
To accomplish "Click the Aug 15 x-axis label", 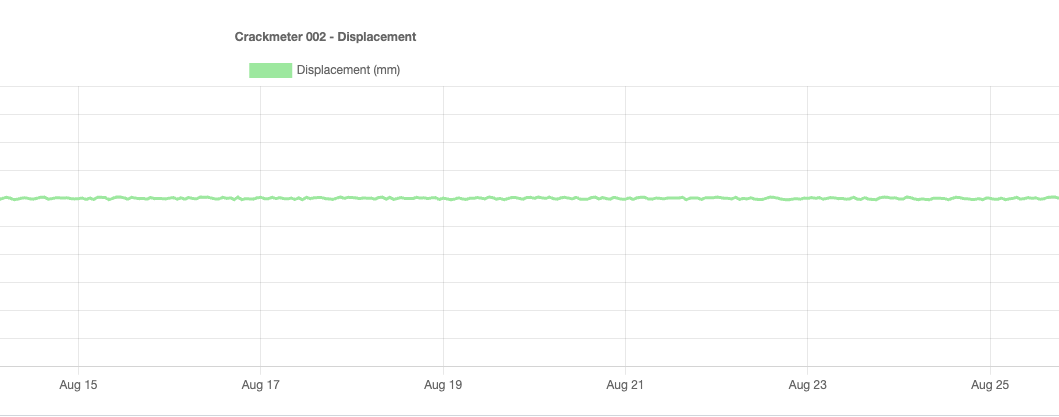I will [x=78, y=384].
